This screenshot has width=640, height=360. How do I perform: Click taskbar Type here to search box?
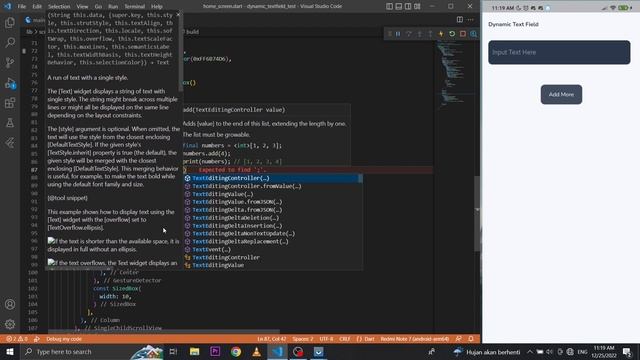pyautogui.click(x=92, y=352)
